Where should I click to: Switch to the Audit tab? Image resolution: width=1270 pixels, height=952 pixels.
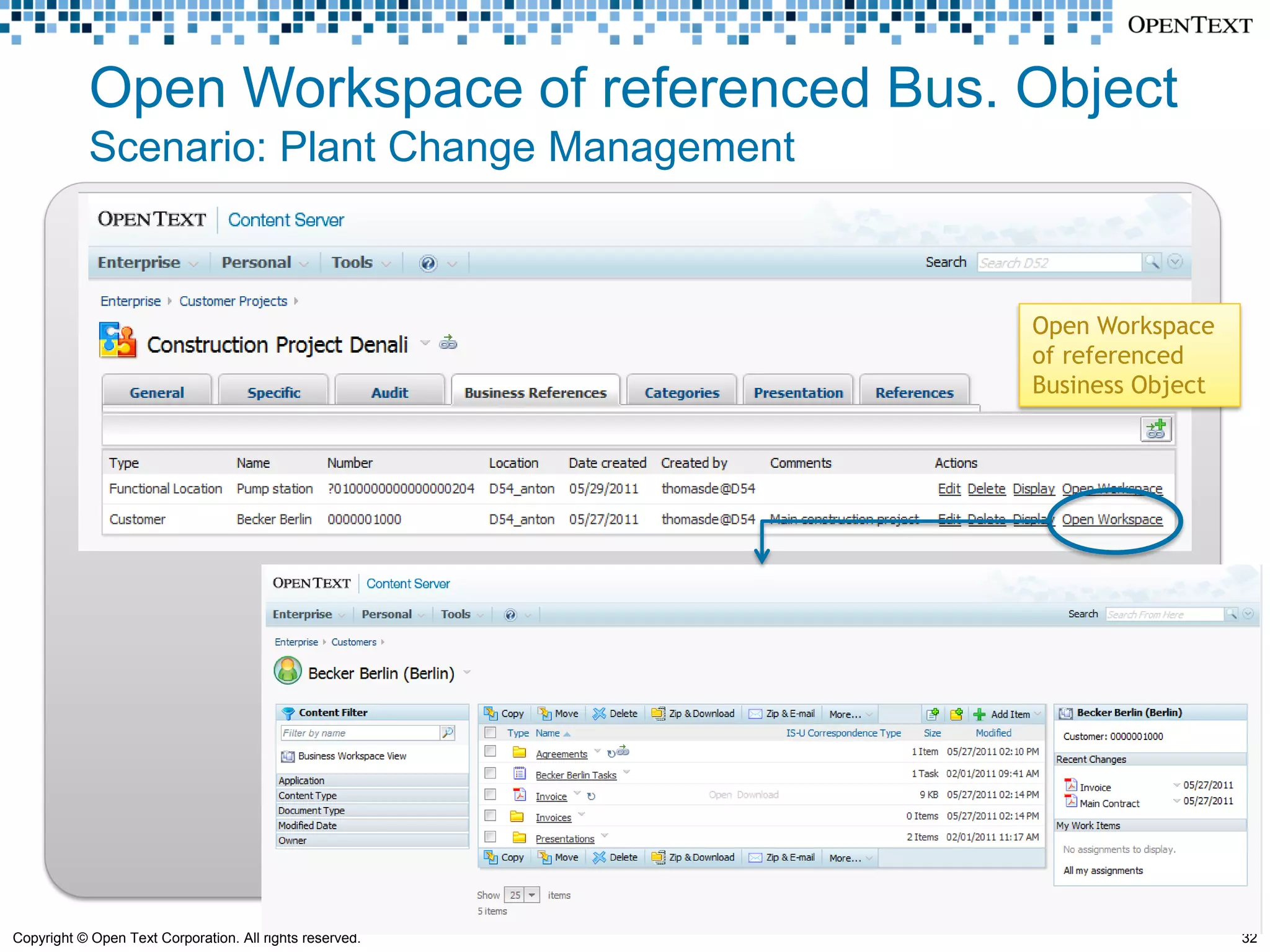pos(389,392)
